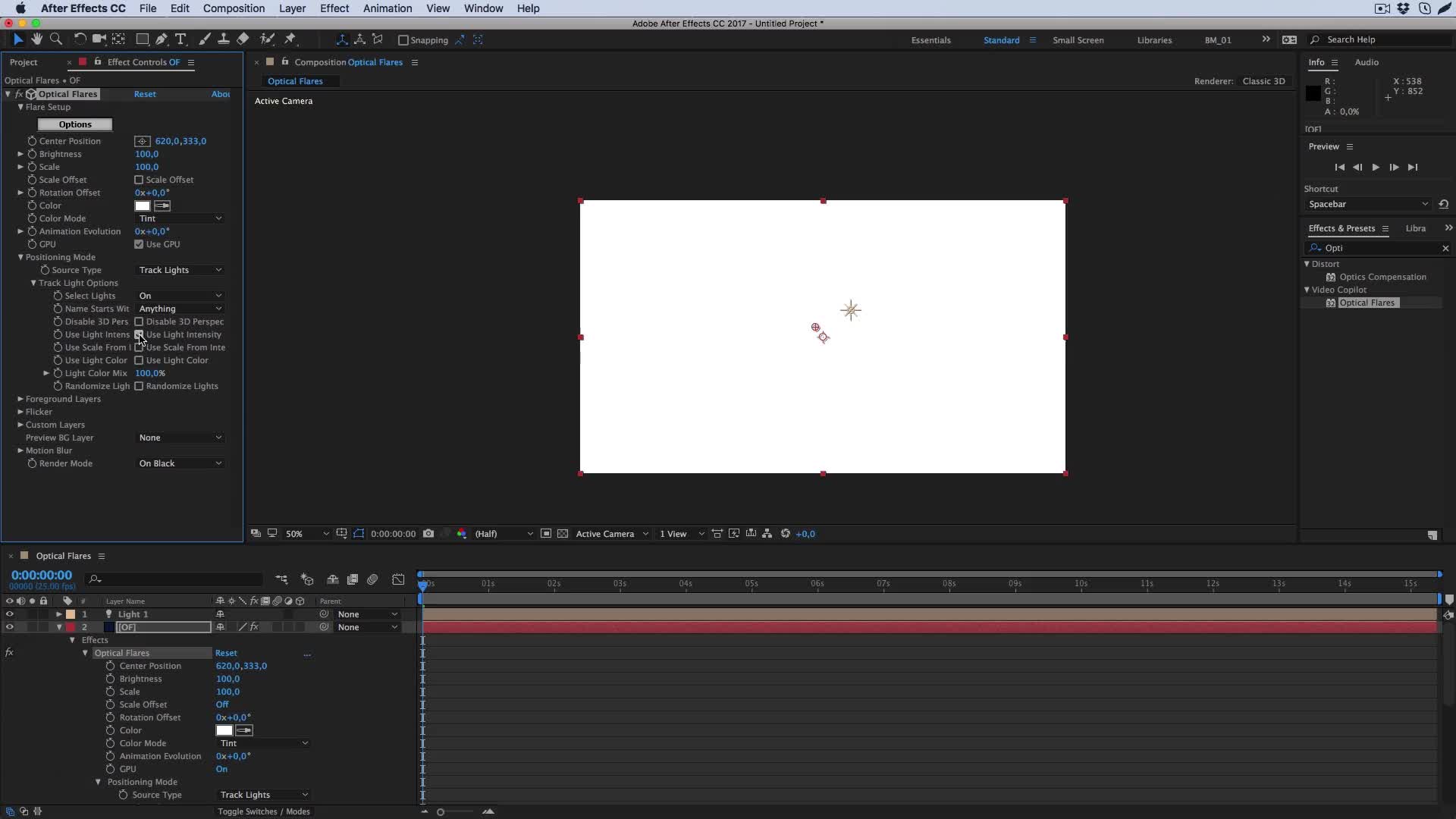The image size is (1456, 819).
Task: Uncheck the Use GPU checkbox
Action: [x=139, y=244]
